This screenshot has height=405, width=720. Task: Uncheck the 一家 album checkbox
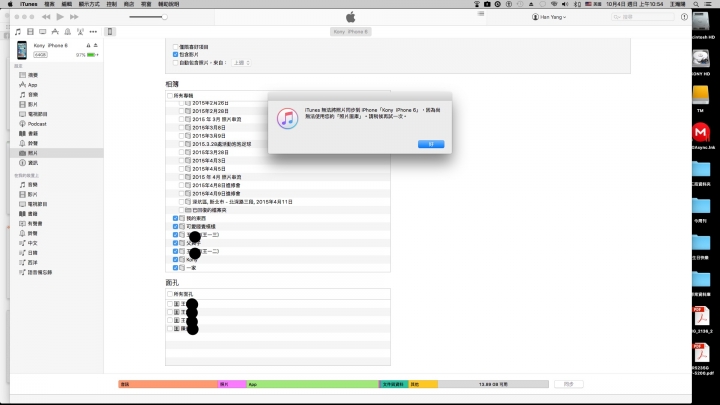tap(175, 268)
